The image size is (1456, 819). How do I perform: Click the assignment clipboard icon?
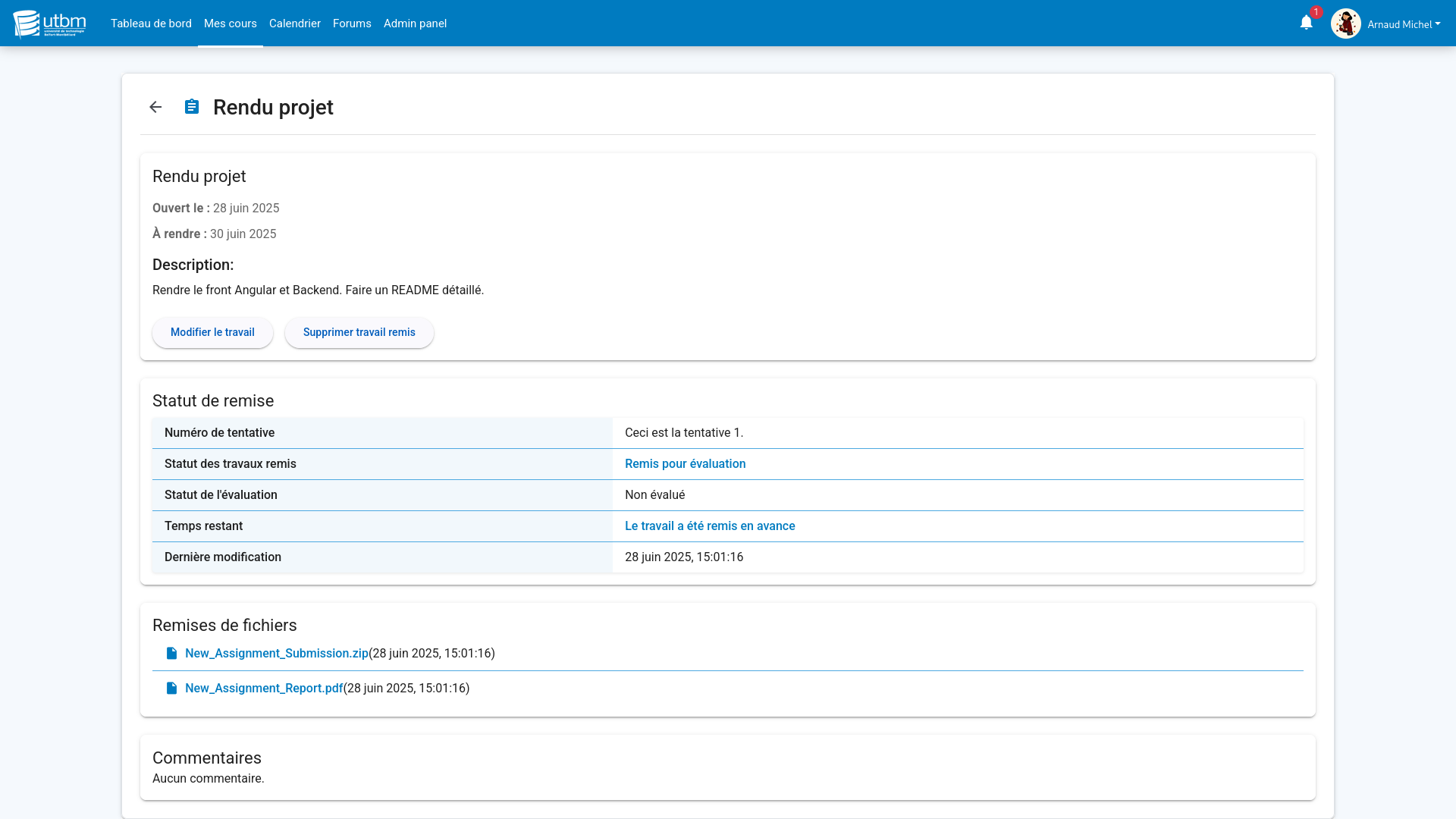coord(192,107)
